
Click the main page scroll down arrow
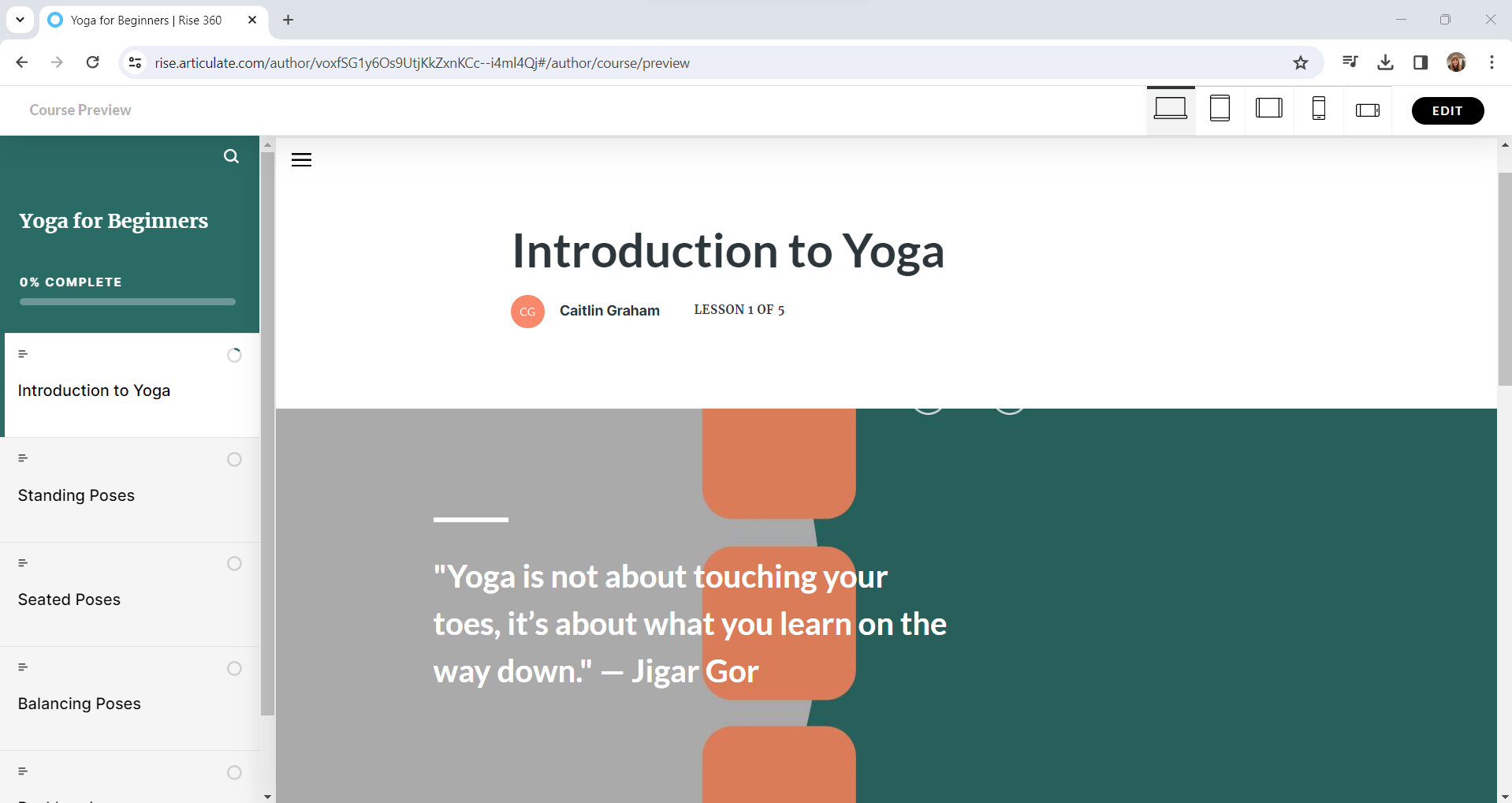coord(1505,796)
